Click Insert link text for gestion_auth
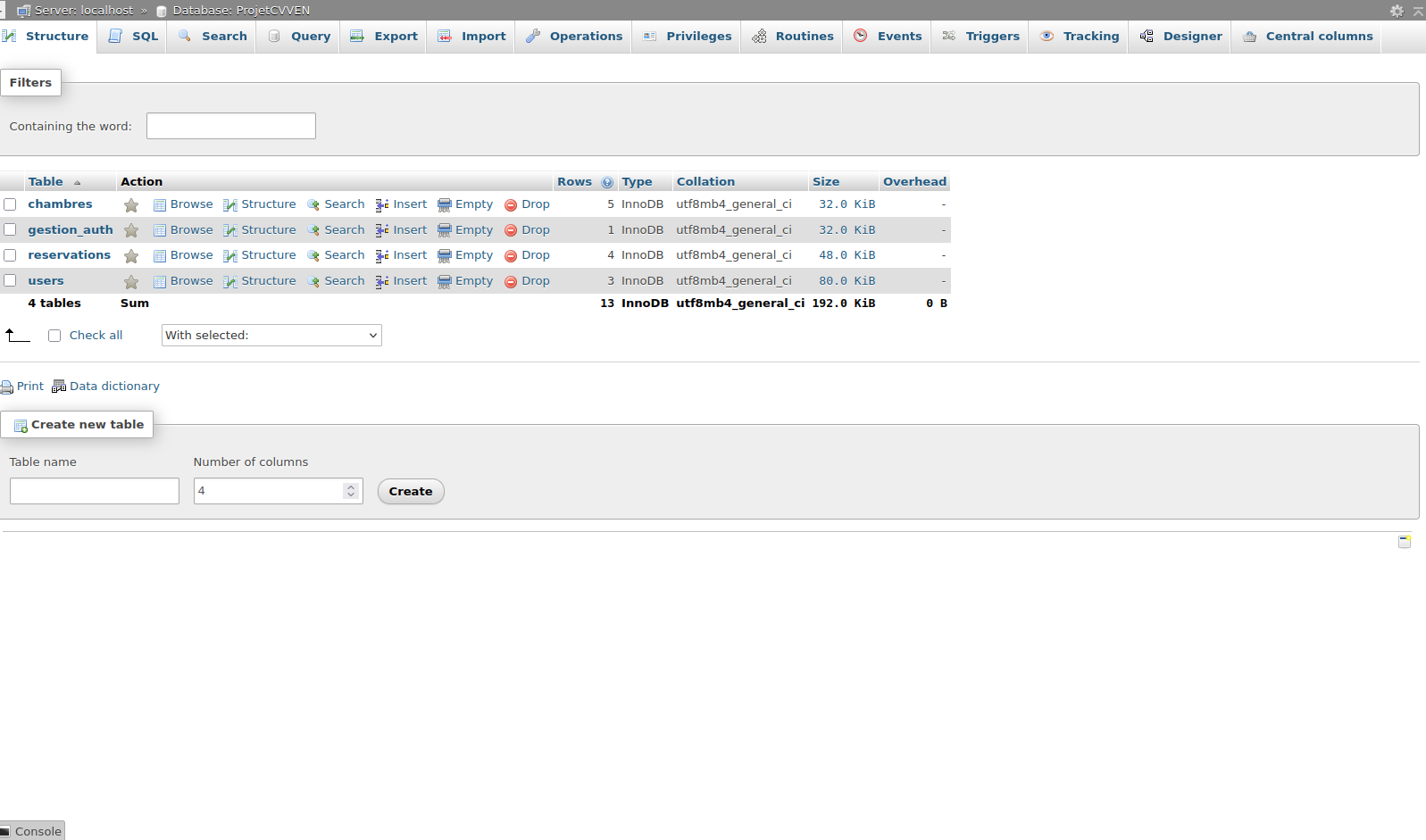This screenshot has height=840, width=1426. coord(410,229)
